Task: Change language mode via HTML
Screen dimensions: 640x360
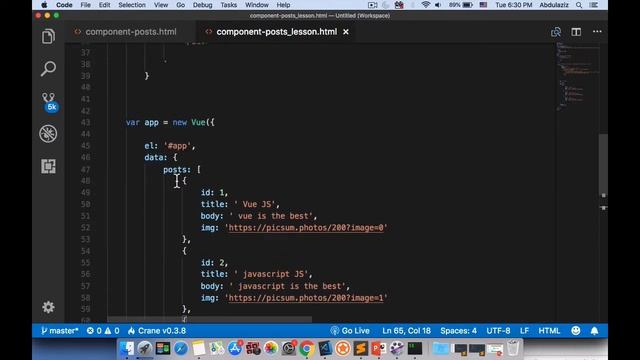Action: 549,331
